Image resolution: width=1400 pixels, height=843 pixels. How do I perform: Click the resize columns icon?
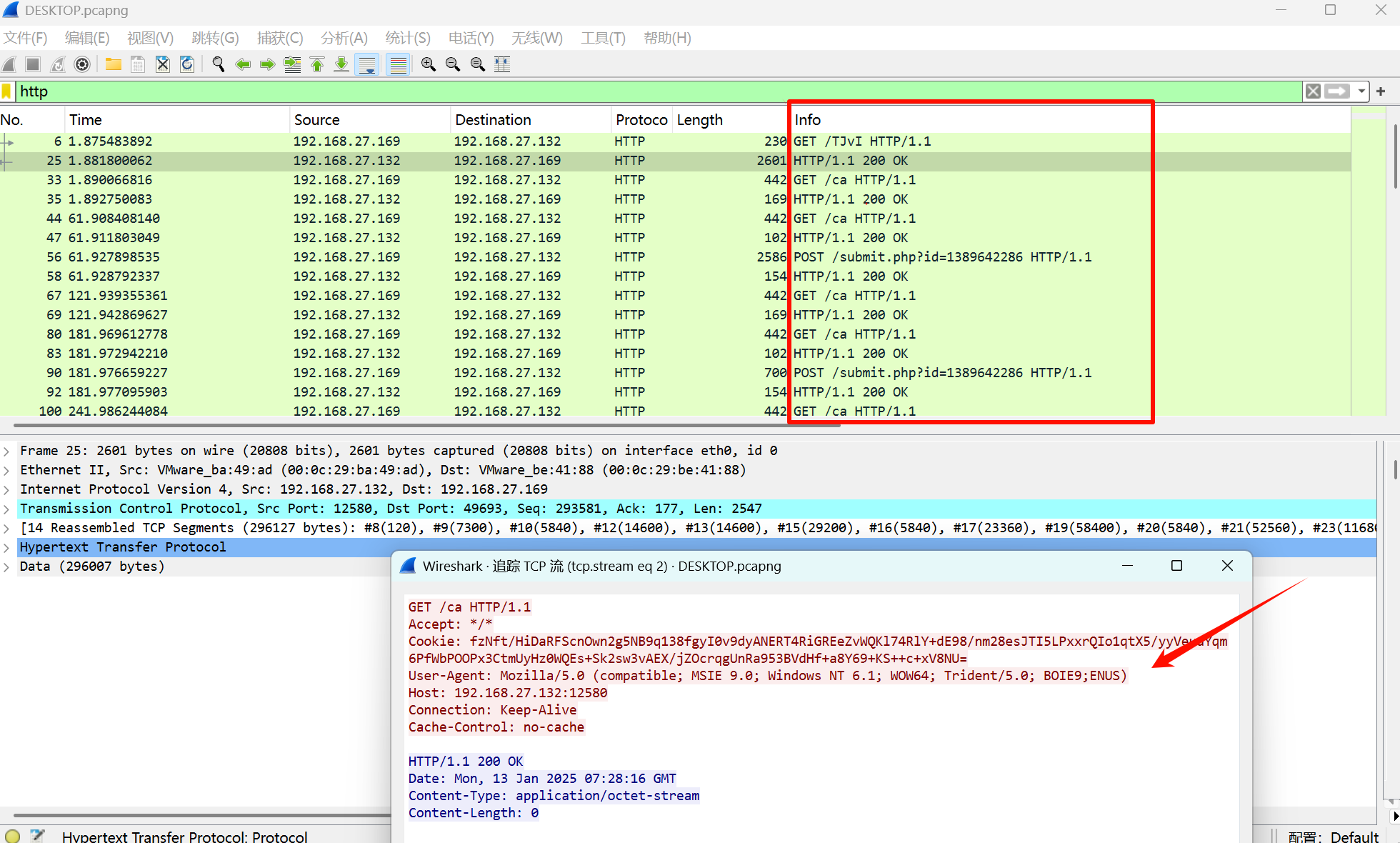tap(502, 64)
